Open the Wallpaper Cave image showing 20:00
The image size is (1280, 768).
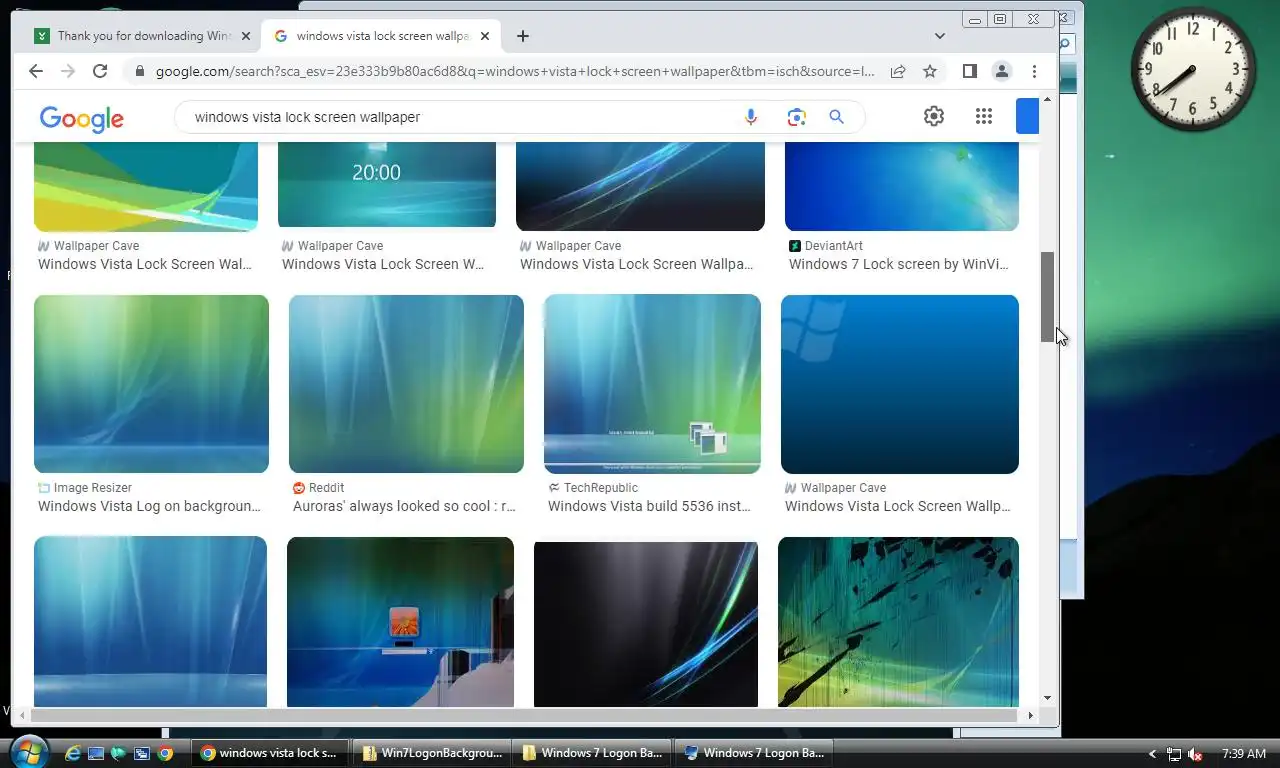point(387,186)
